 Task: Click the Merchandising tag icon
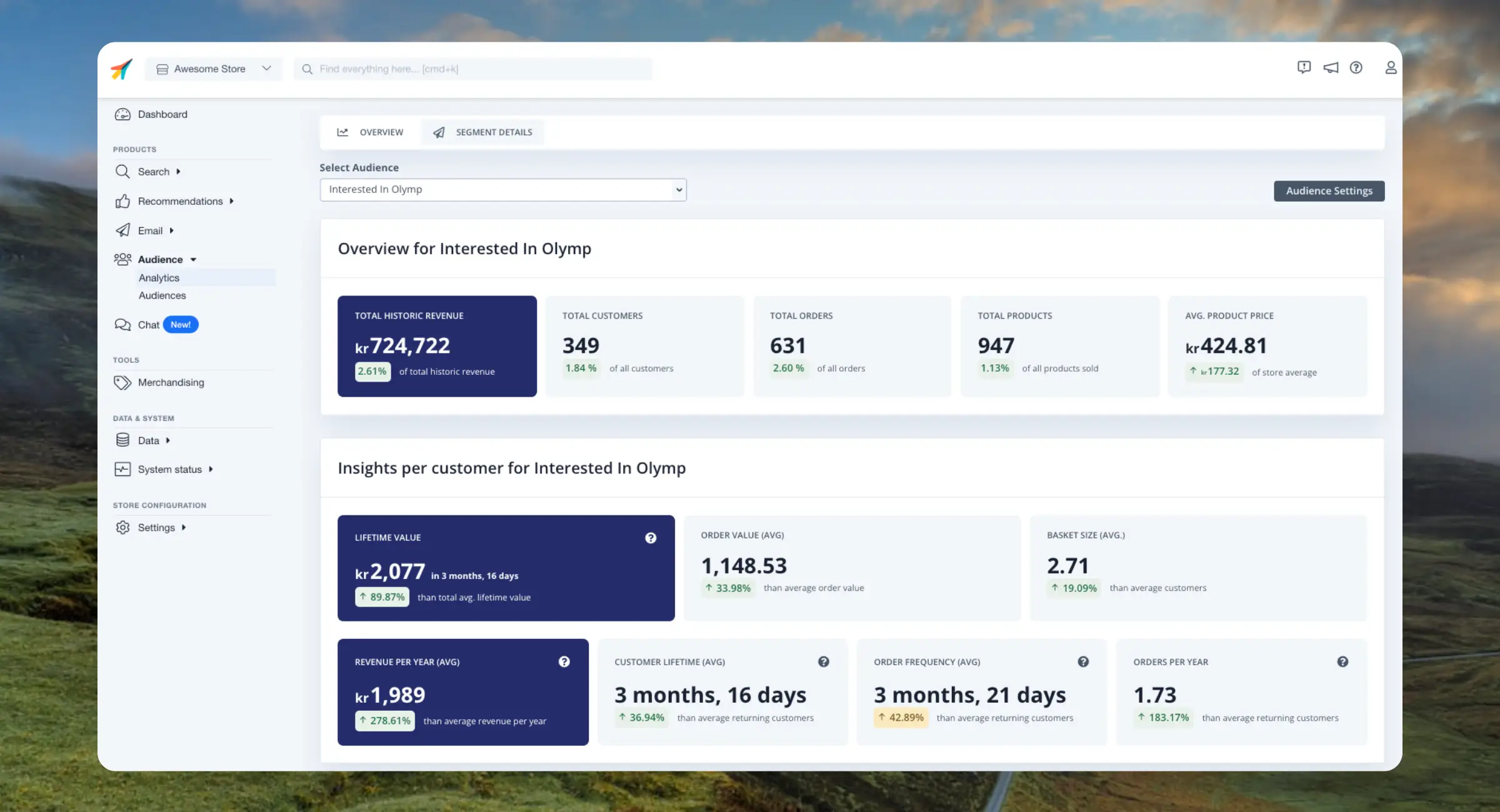point(122,382)
